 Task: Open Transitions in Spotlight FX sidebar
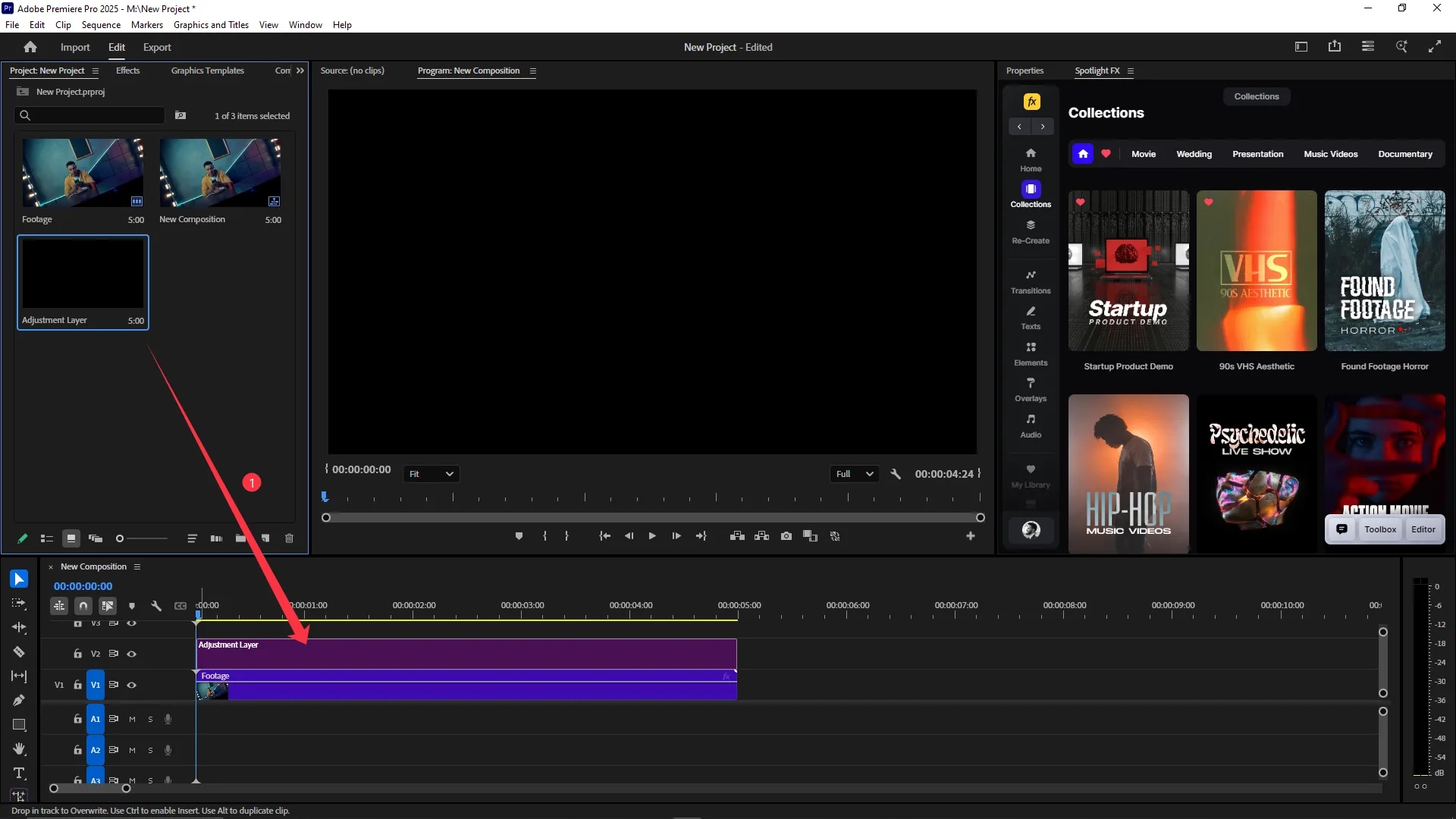click(1031, 281)
